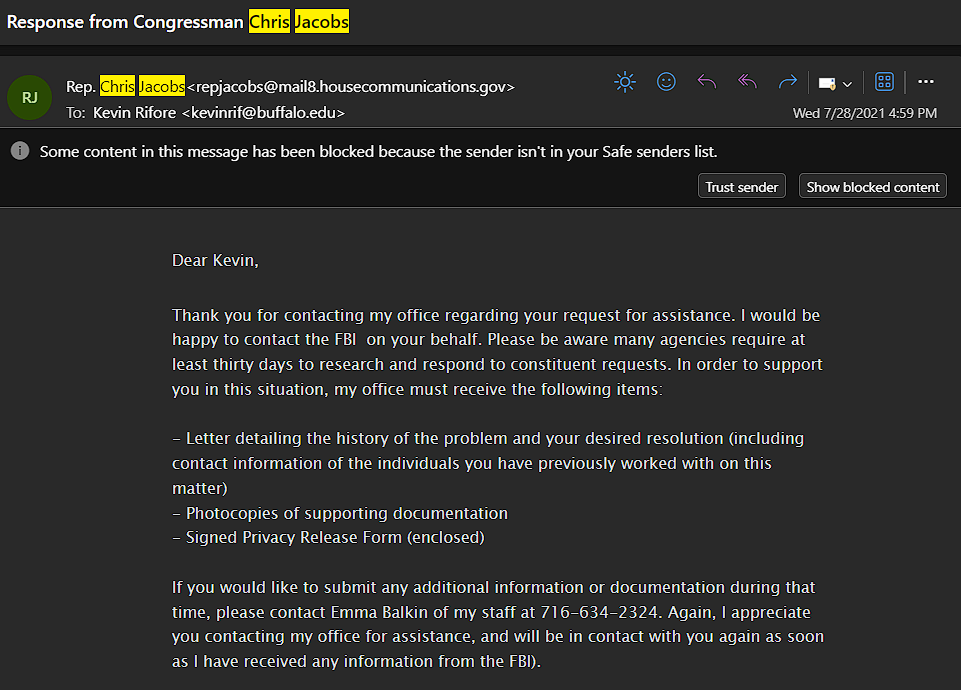Click the envelope with lock icon
Screen dimensions: 961x690
827,84
